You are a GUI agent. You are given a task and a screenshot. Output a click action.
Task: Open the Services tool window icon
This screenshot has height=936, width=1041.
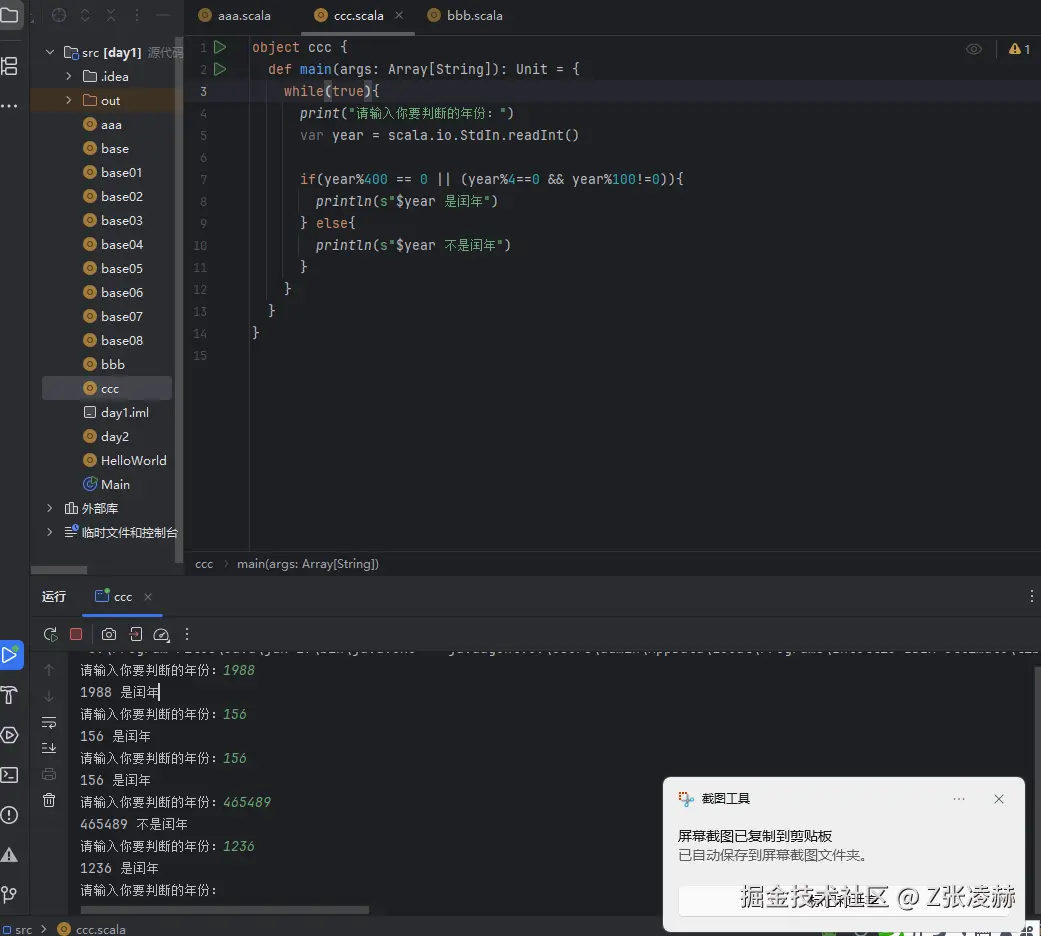9,735
